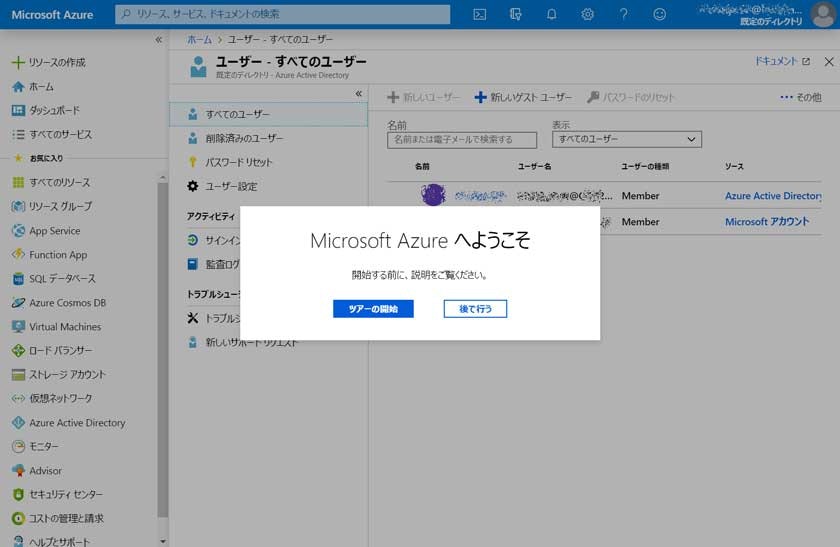Image resolution: width=840 pixels, height=547 pixels.
Task: Collapse the users blade menu
Action: click(358, 94)
